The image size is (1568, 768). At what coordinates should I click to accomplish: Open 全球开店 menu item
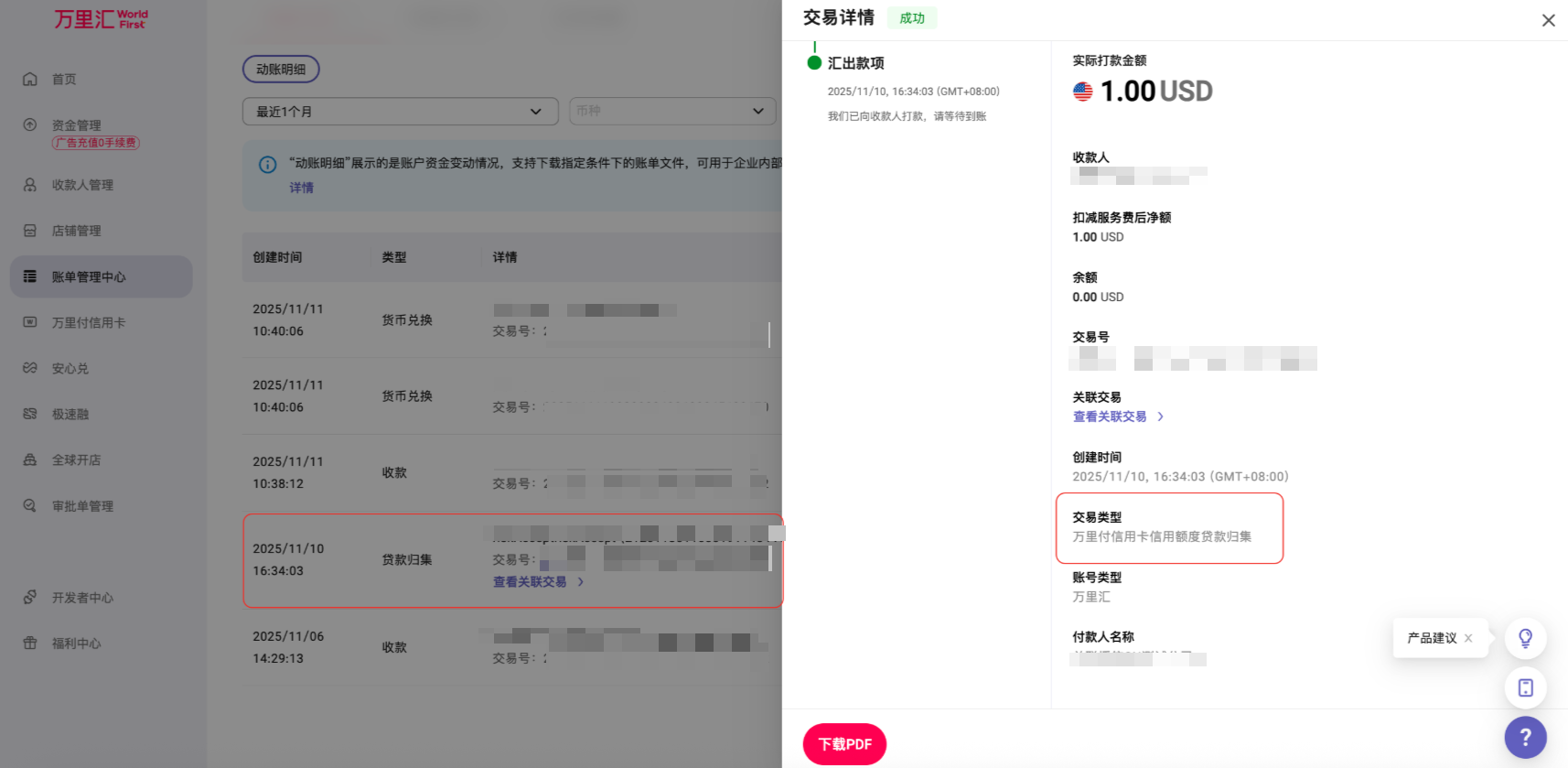coord(77,460)
